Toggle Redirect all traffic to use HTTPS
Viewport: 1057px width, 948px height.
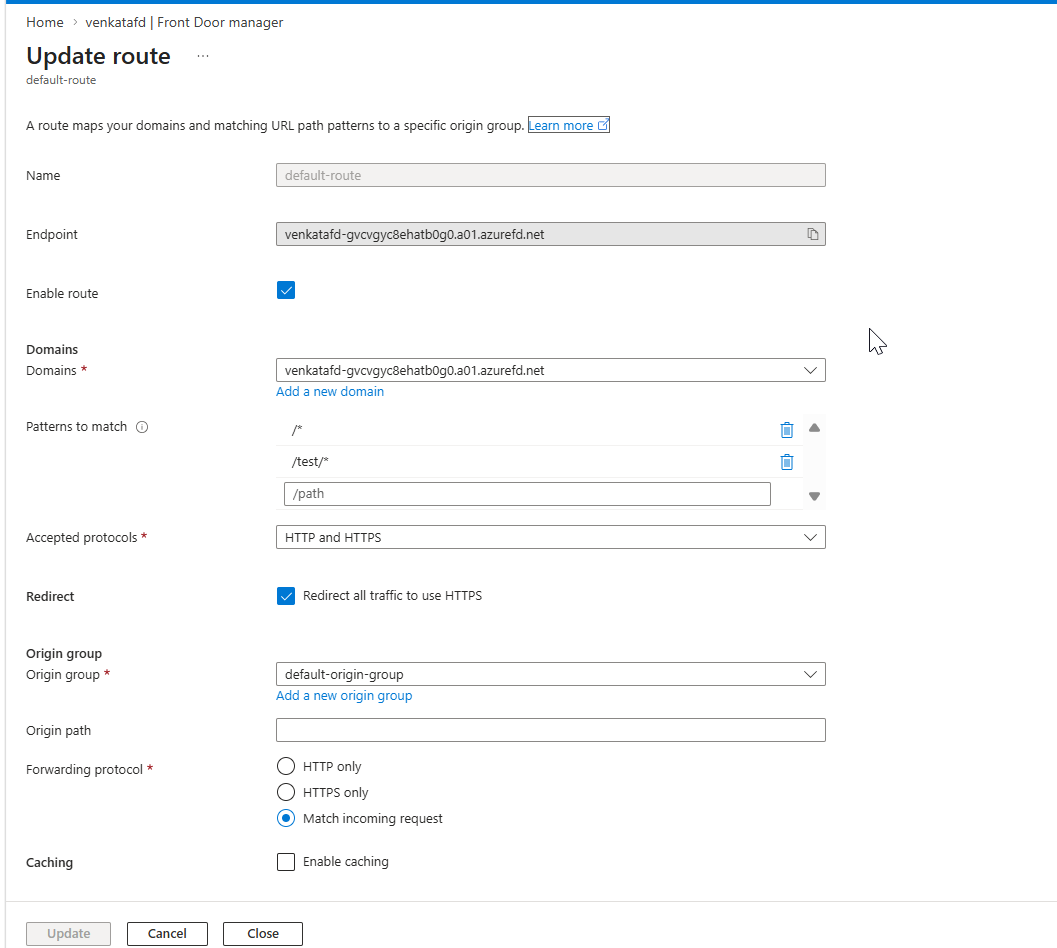pos(286,596)
